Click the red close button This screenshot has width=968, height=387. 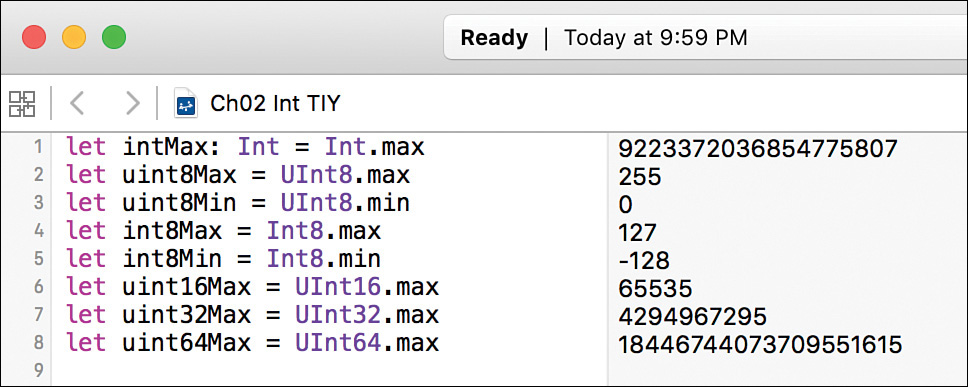34,38
